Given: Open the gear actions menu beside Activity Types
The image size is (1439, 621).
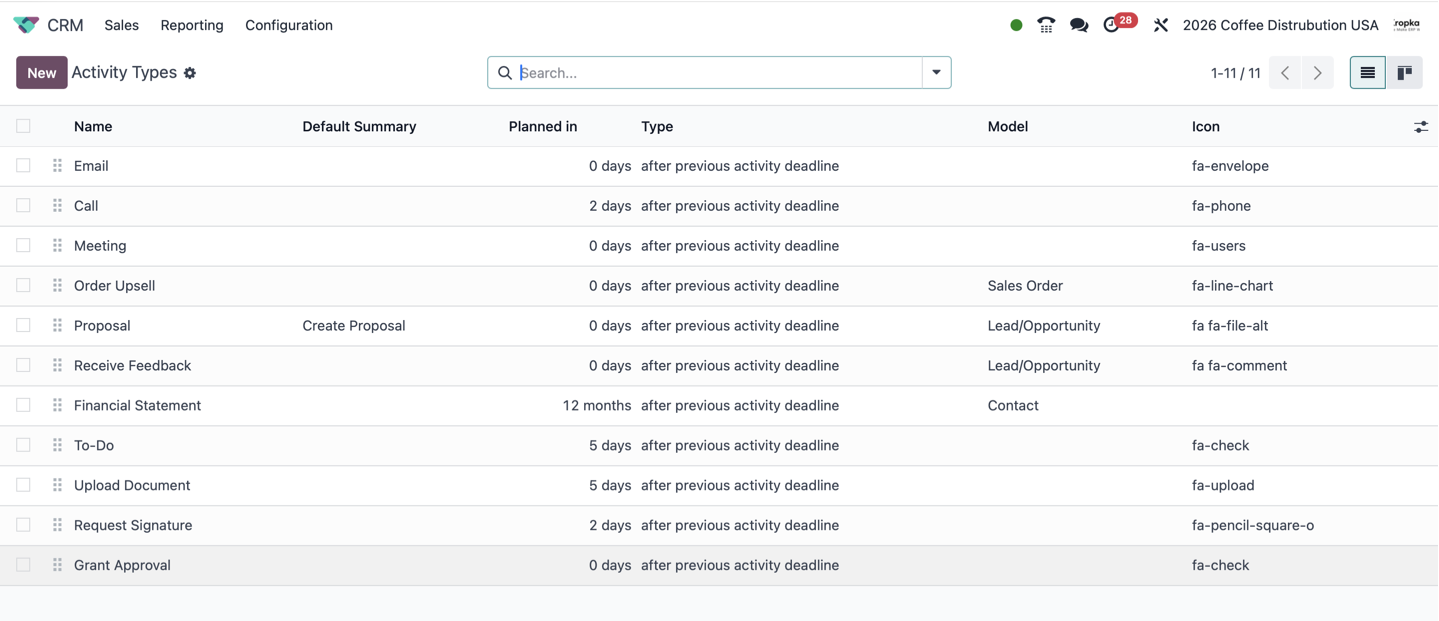Looking at the screenshot, I should coord(190,73).
